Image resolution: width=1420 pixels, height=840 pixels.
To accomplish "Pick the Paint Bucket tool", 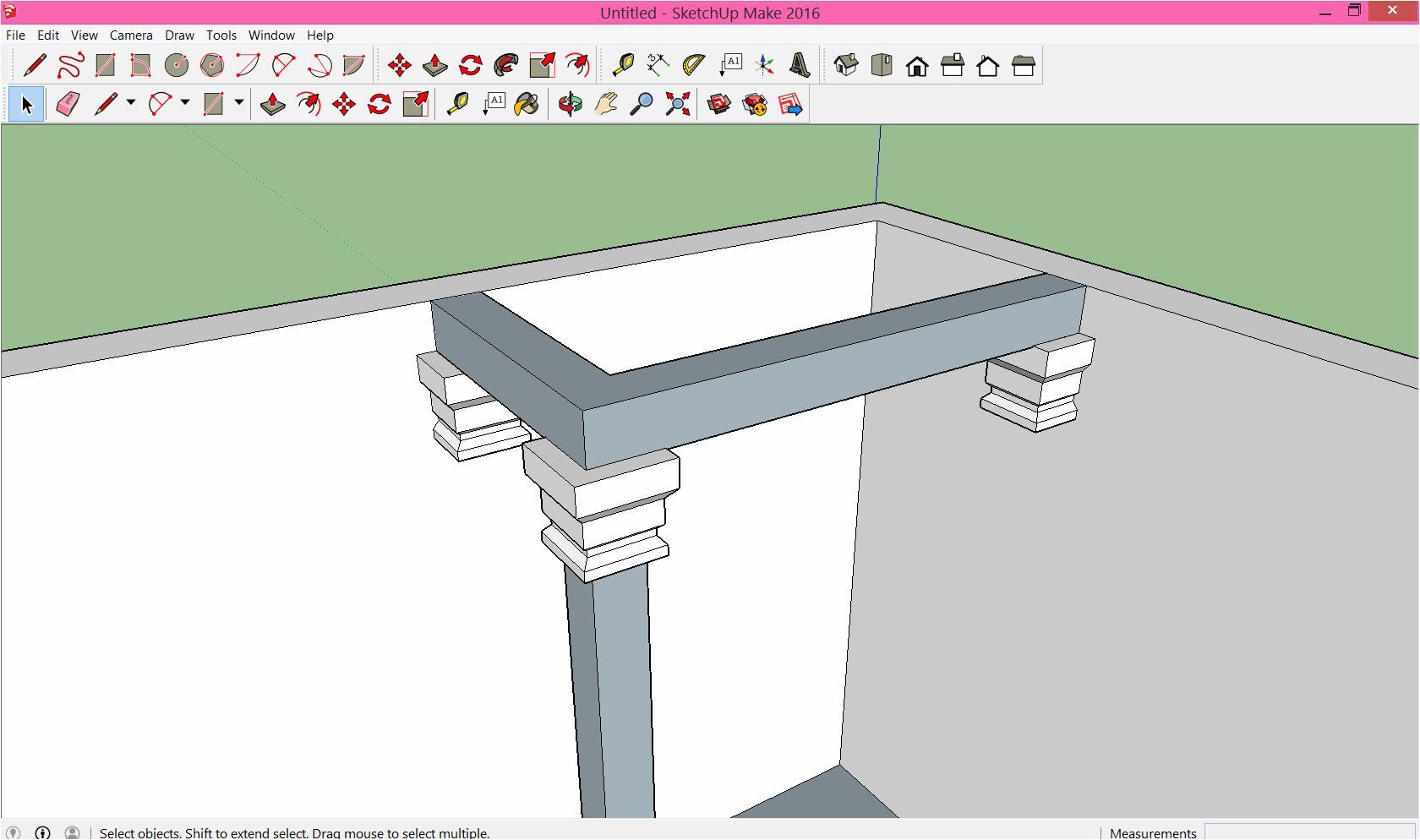I will [x=527, y=105].
